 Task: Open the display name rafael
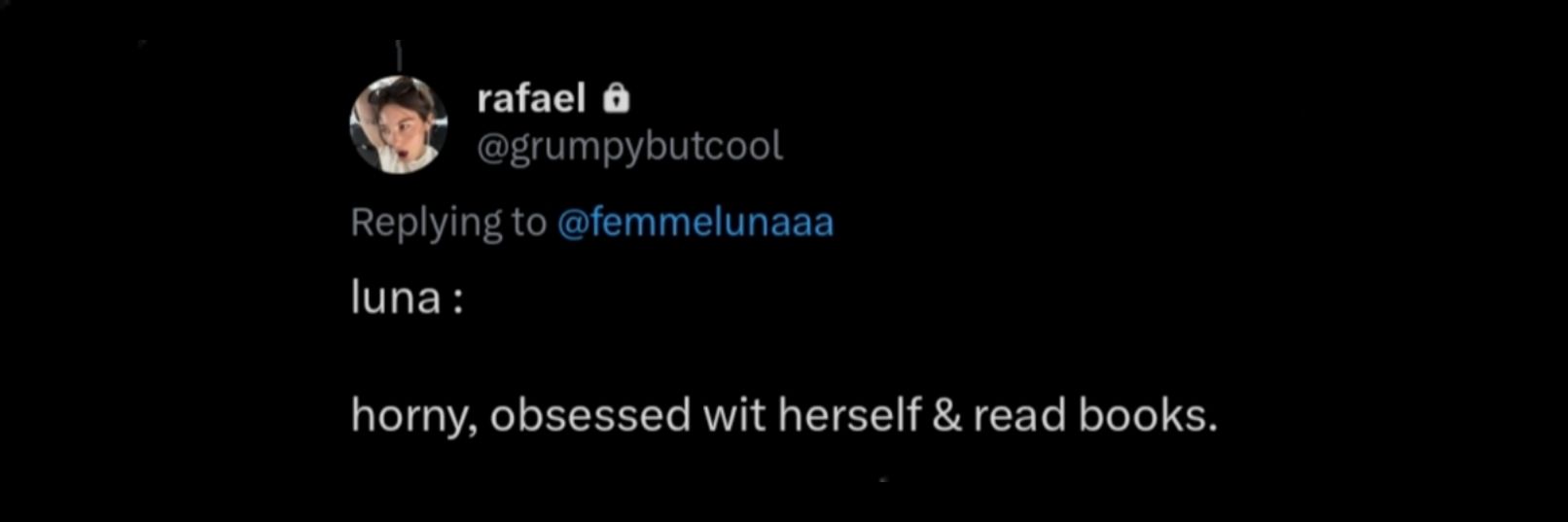coord(531,98)
